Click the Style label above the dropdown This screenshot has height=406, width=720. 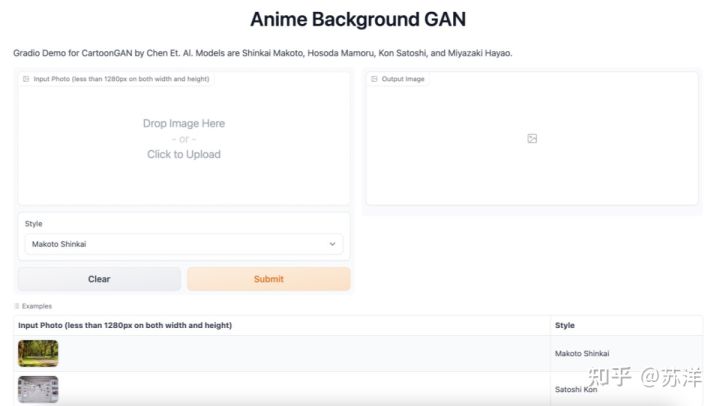(34, 224)
